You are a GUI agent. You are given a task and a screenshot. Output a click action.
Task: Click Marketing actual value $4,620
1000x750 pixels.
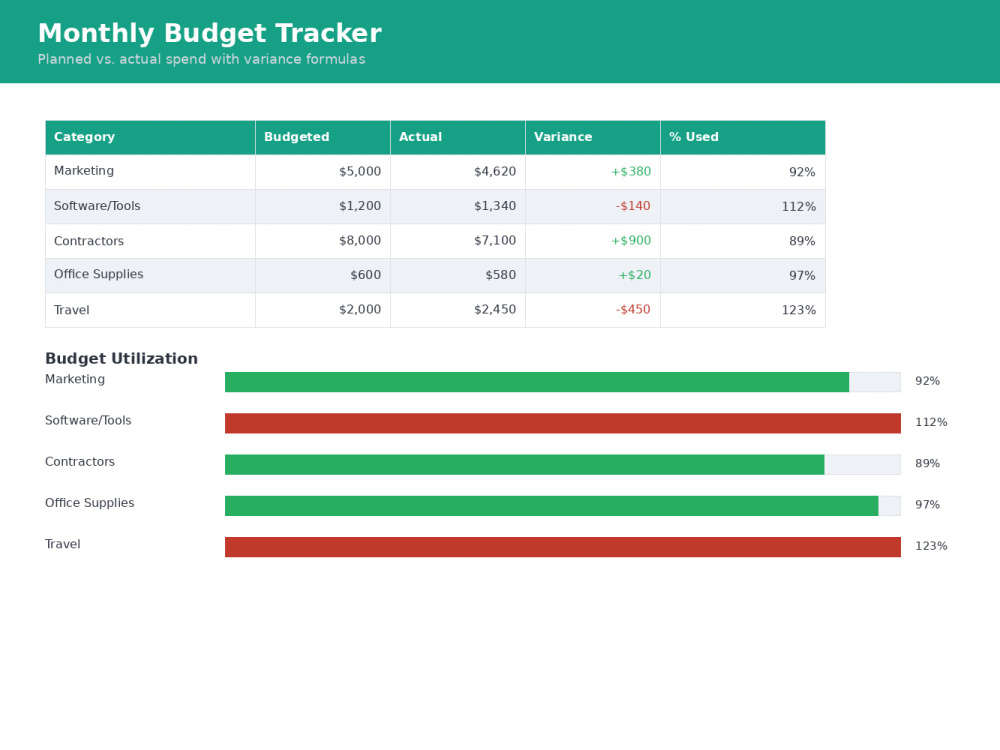(458, 172)
